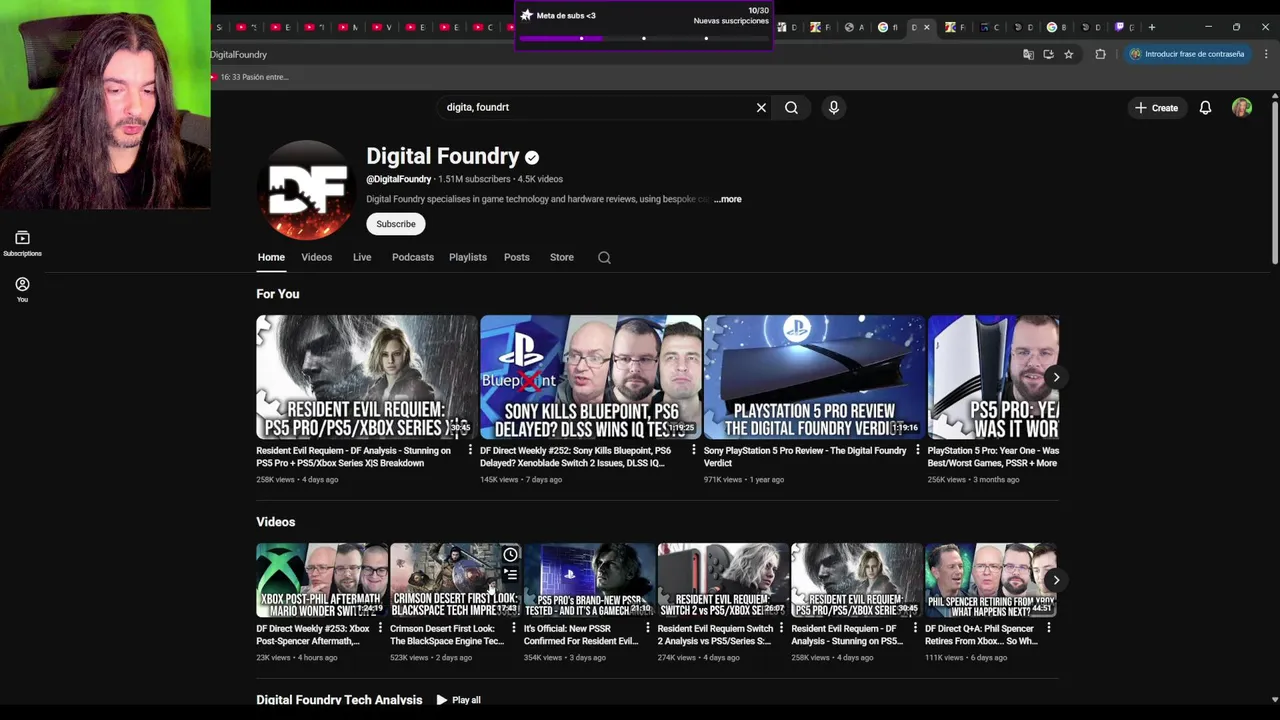Open the Podcasts tab

(413, 257)
